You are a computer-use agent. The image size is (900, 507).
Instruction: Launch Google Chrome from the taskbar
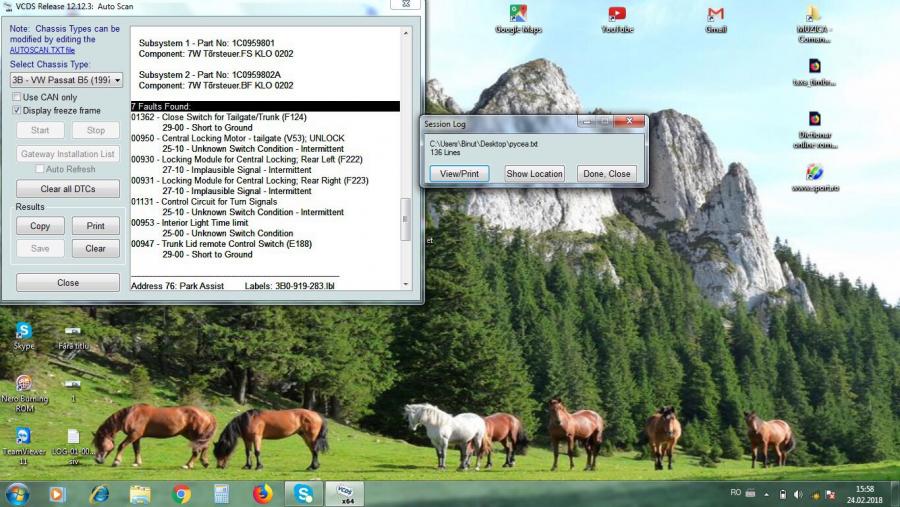click(x=181, y=493)
